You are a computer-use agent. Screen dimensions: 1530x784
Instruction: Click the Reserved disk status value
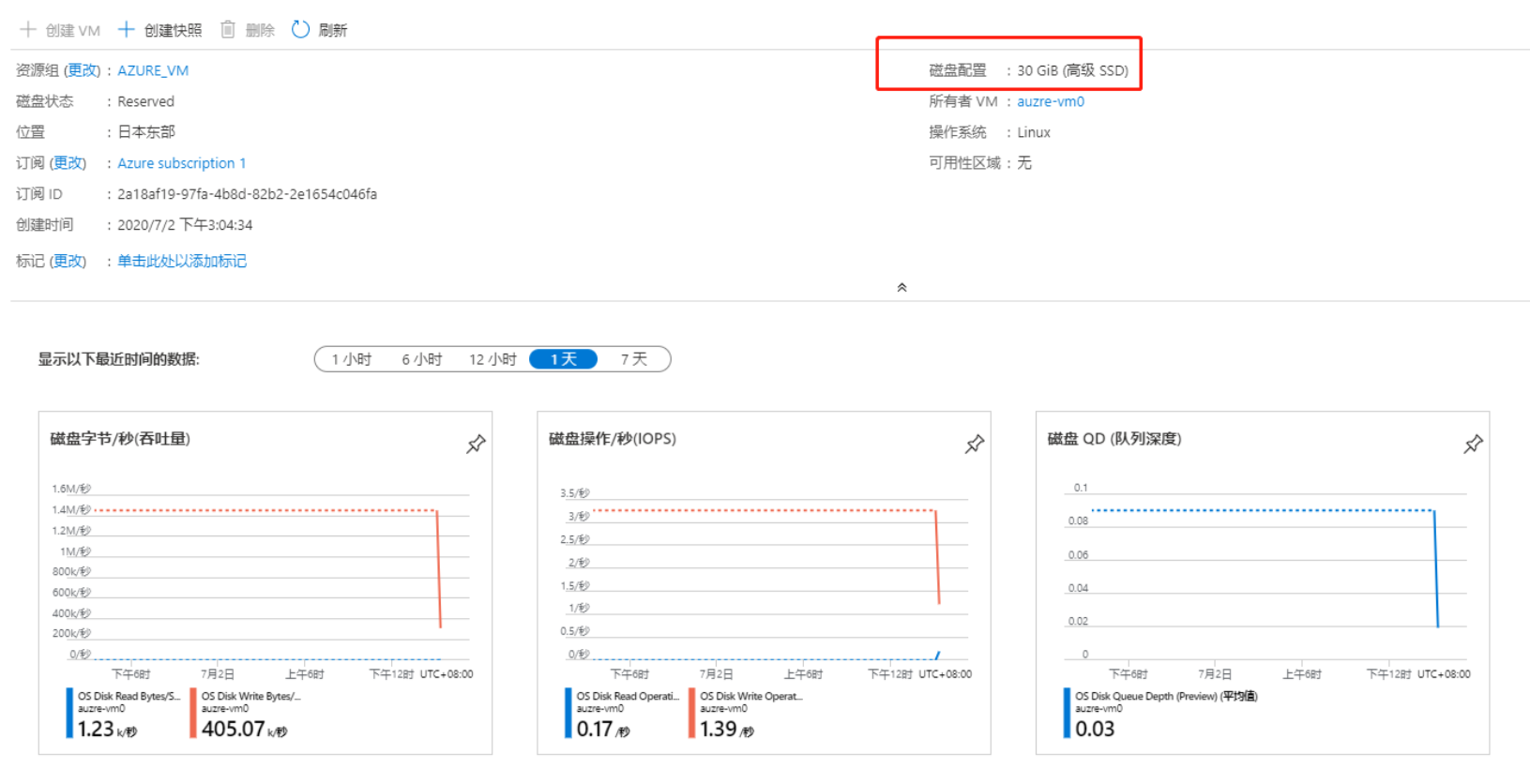pos(145,101)
